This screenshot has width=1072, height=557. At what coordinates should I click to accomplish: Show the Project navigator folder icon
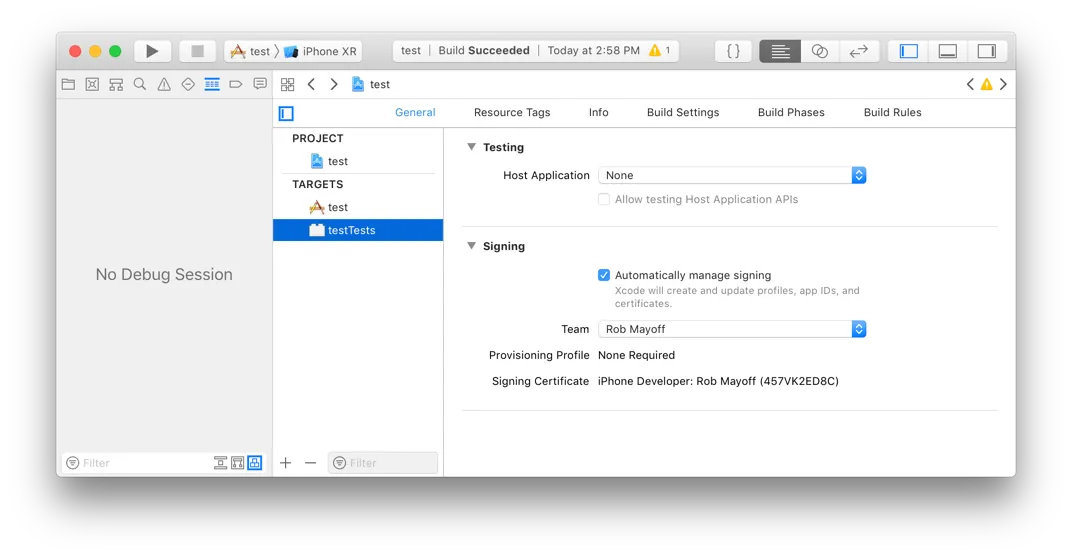(68, 84)
